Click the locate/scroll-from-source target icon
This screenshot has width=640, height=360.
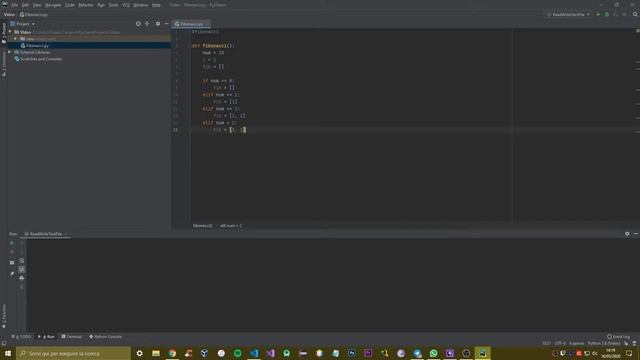138,24
